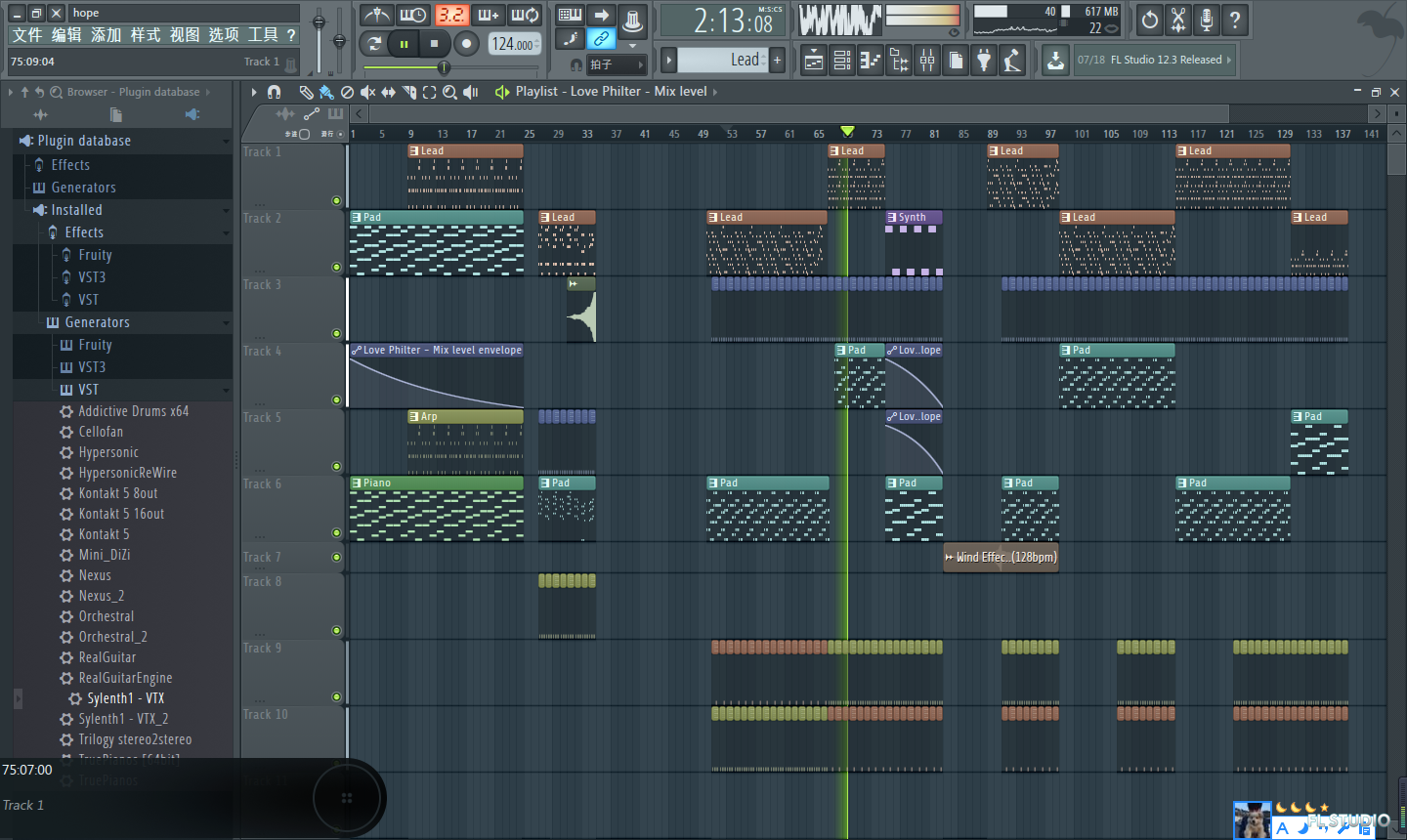
Task: Open the piano roll view
Action: [x=871, y=61]
